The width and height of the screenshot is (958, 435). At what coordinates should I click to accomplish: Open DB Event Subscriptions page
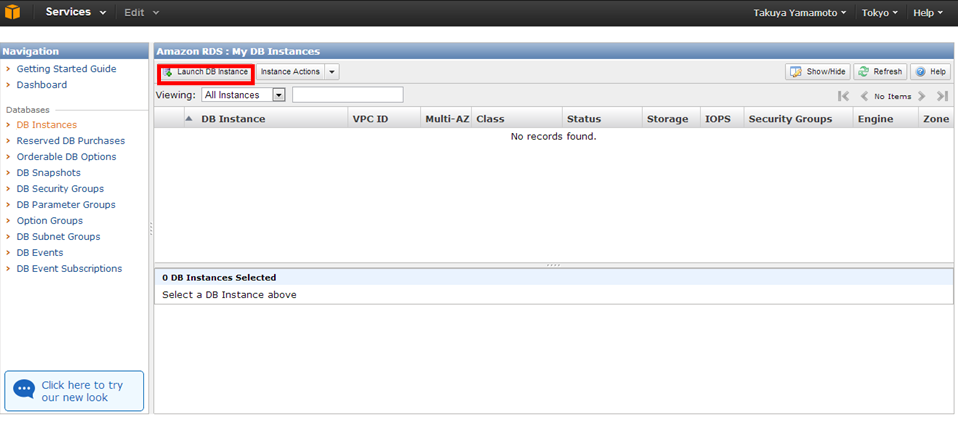tap(69, 268)
